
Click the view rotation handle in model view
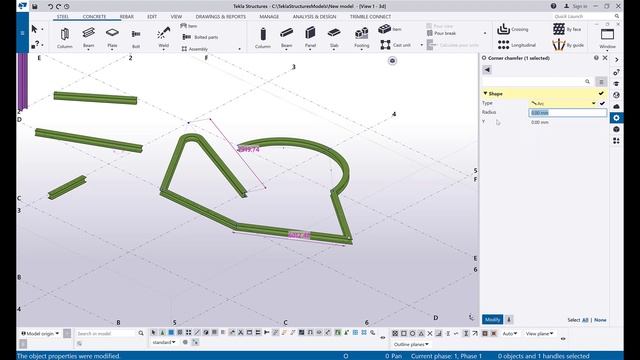tap(392, 61)
